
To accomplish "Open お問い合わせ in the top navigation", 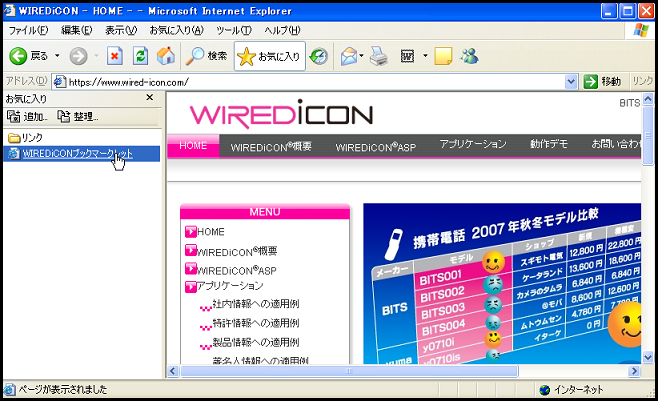I will (x=616, y=144).
